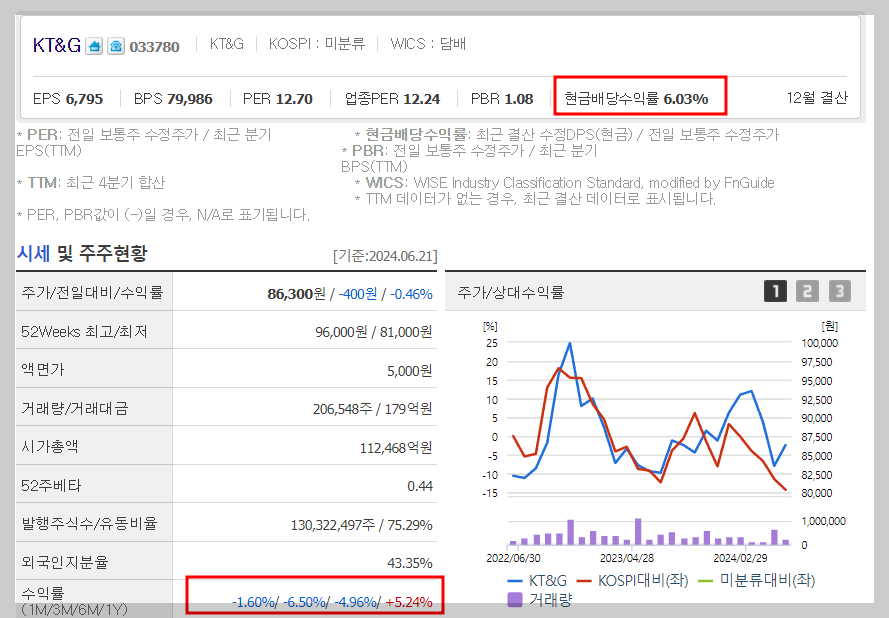Image resolution: width=889 pixels, height=618 pixels.
Task: Click the 2022/06/30 chart date label
Action: pos(513,558)
